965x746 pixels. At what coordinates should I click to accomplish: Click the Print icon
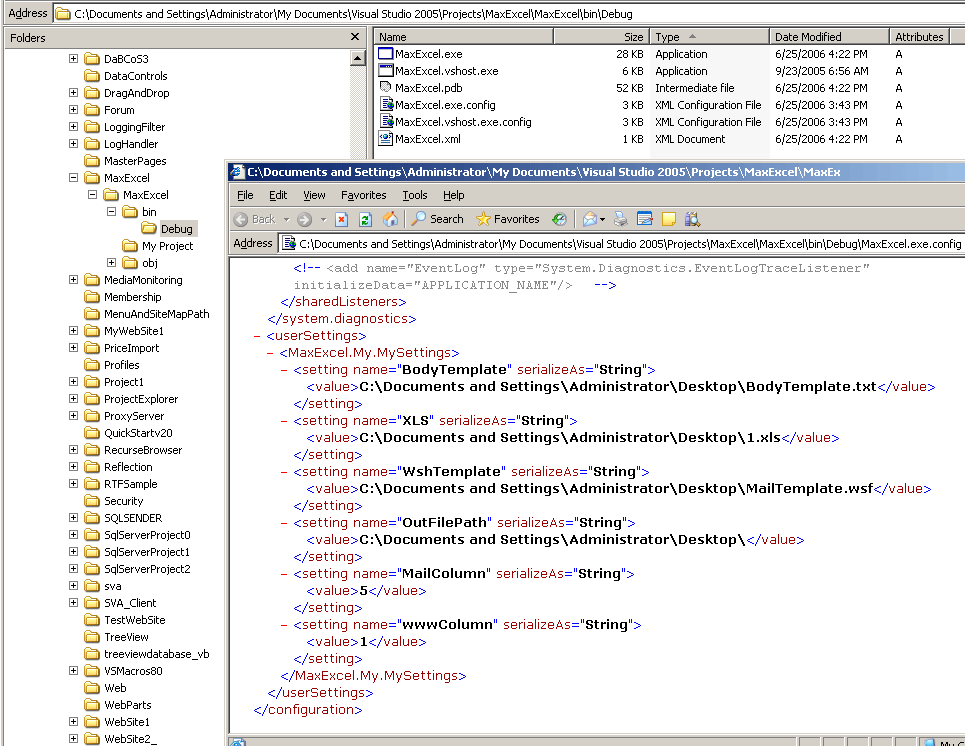tap(620, 219)
